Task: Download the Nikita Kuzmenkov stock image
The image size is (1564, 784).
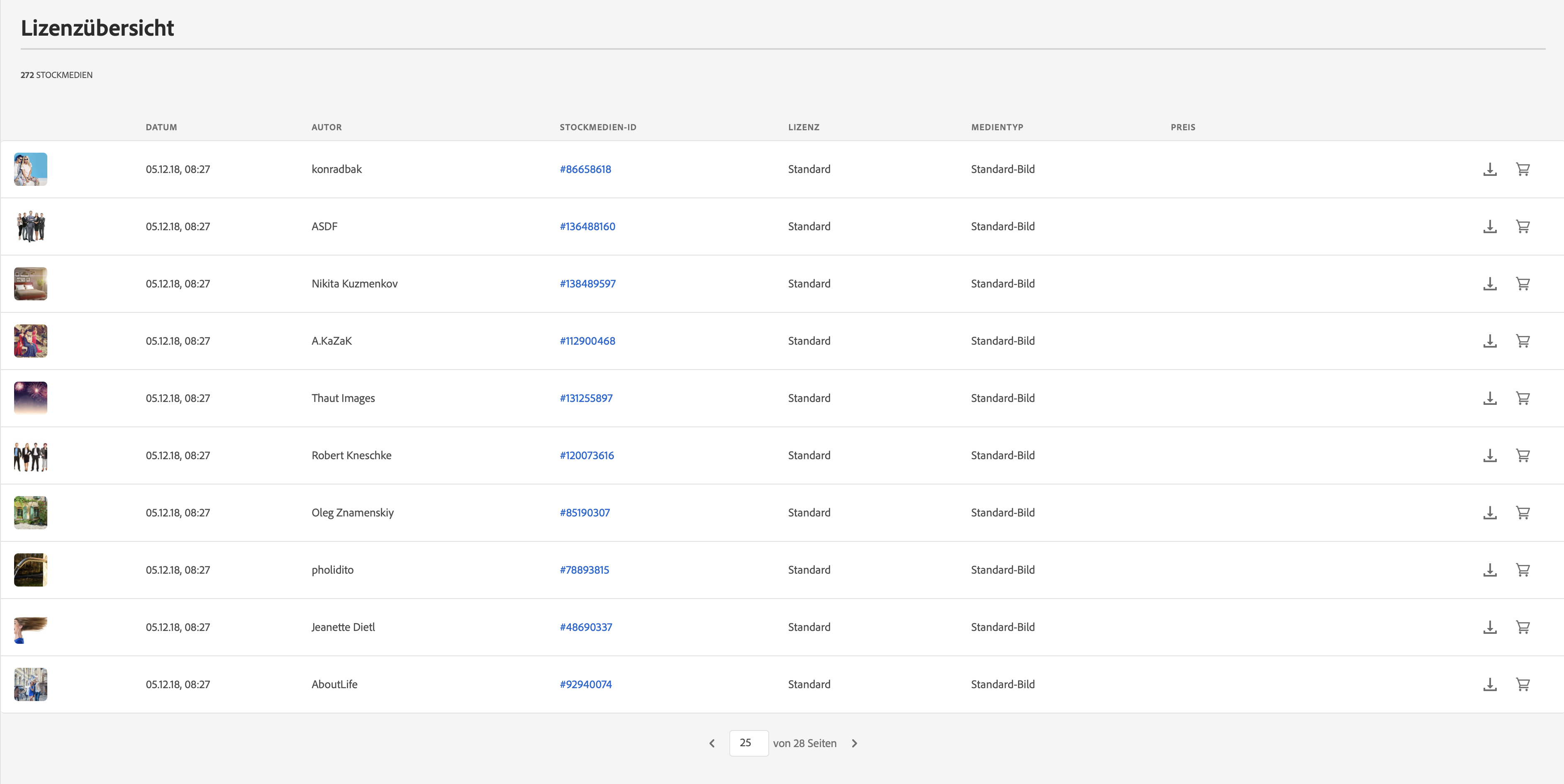Action: 1489,284
